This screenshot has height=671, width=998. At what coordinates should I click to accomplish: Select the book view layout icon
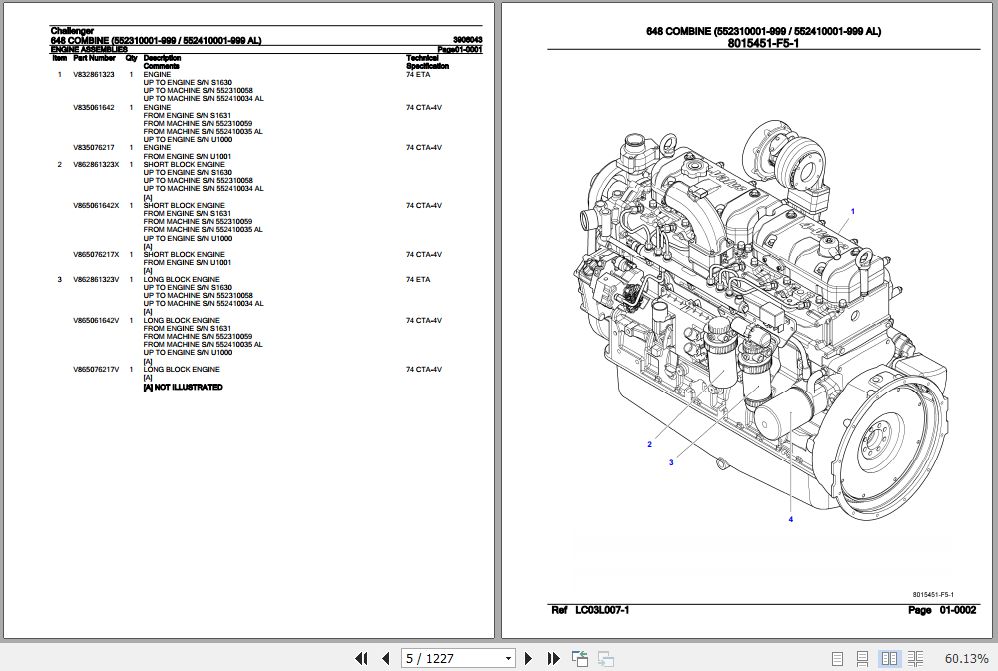912,658
